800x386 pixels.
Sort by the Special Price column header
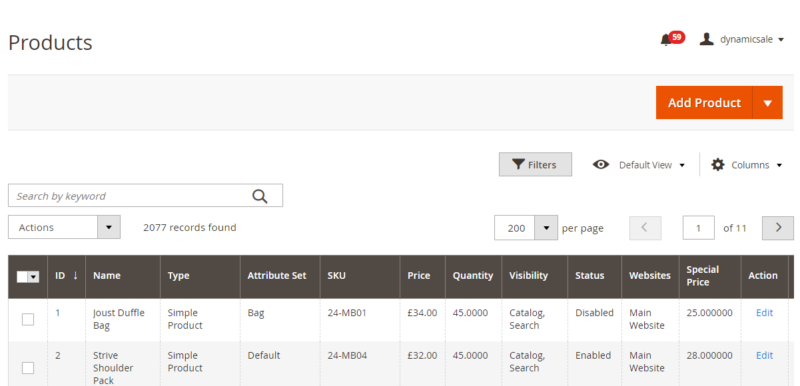(710, 276)
